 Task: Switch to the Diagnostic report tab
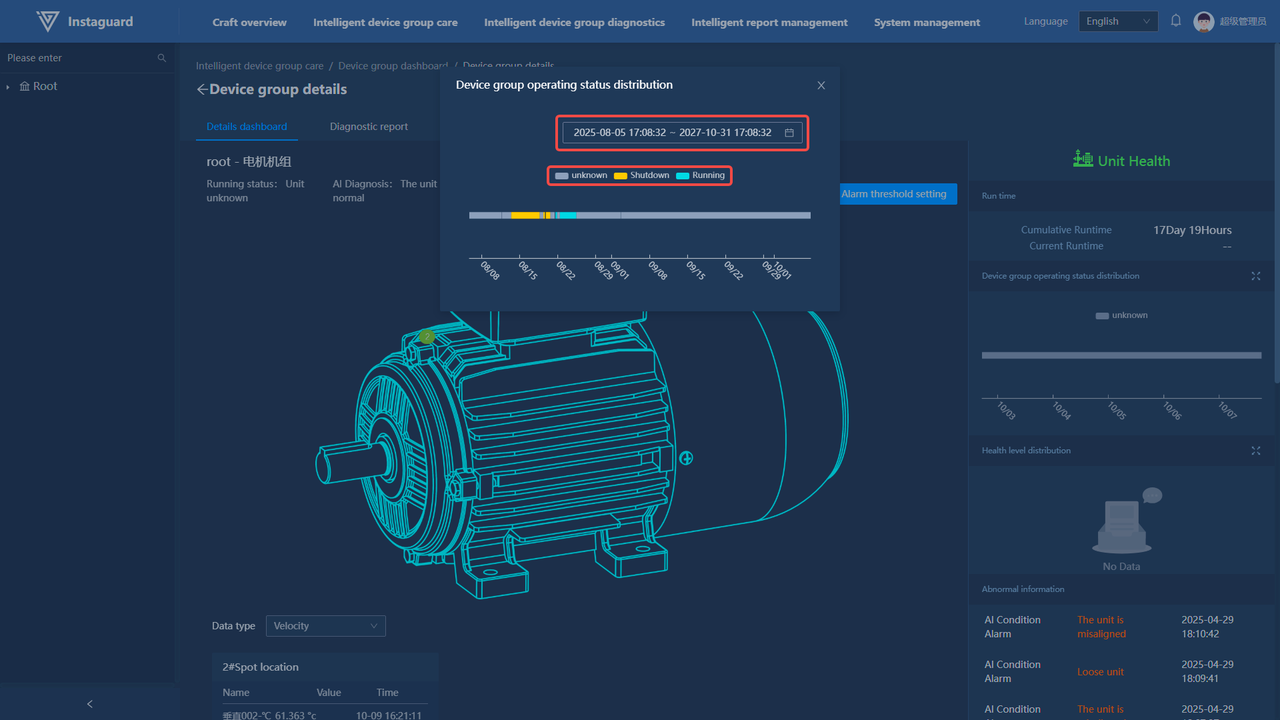(x=369, y=127)
